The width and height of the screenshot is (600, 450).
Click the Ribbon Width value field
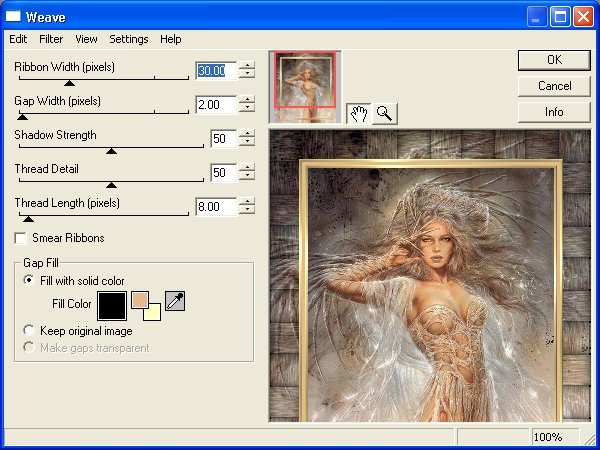(x=216, y=70)
